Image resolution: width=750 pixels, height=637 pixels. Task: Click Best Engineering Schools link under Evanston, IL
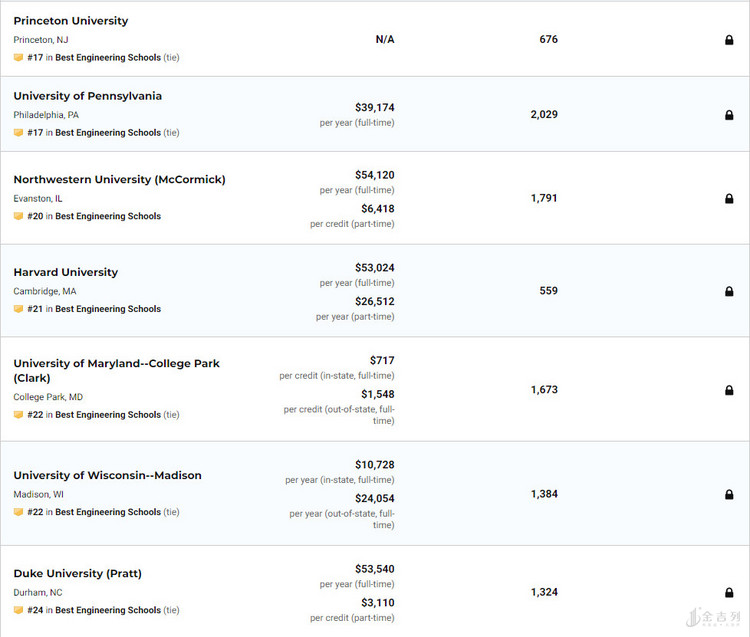[108, 216]
